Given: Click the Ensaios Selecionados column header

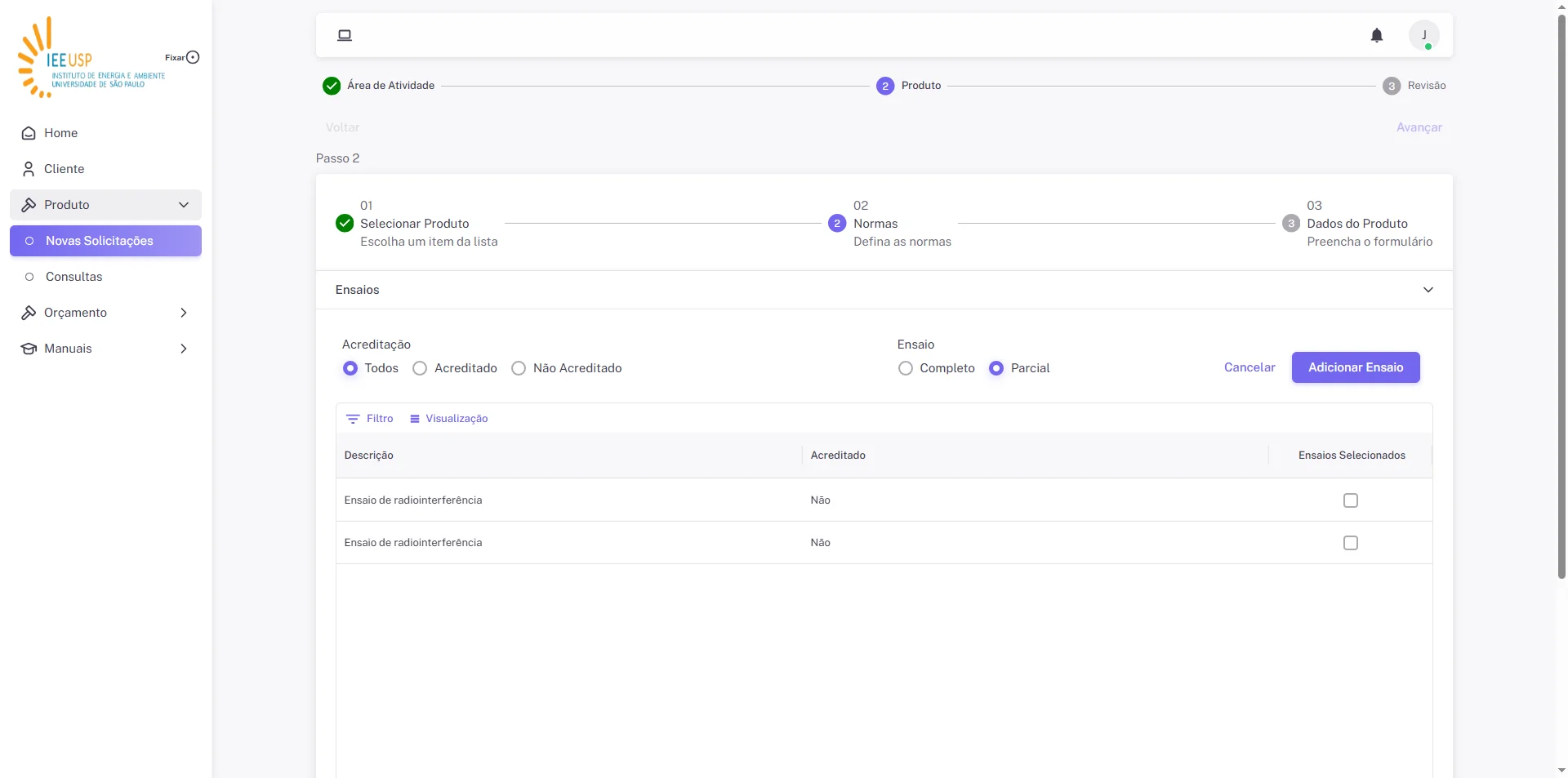Looking at the screenshot, I should tap(1352, 456).
